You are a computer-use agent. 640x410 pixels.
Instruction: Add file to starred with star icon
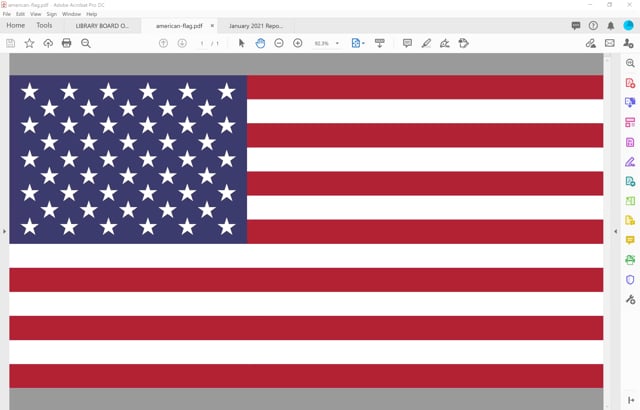pos(29,43)
